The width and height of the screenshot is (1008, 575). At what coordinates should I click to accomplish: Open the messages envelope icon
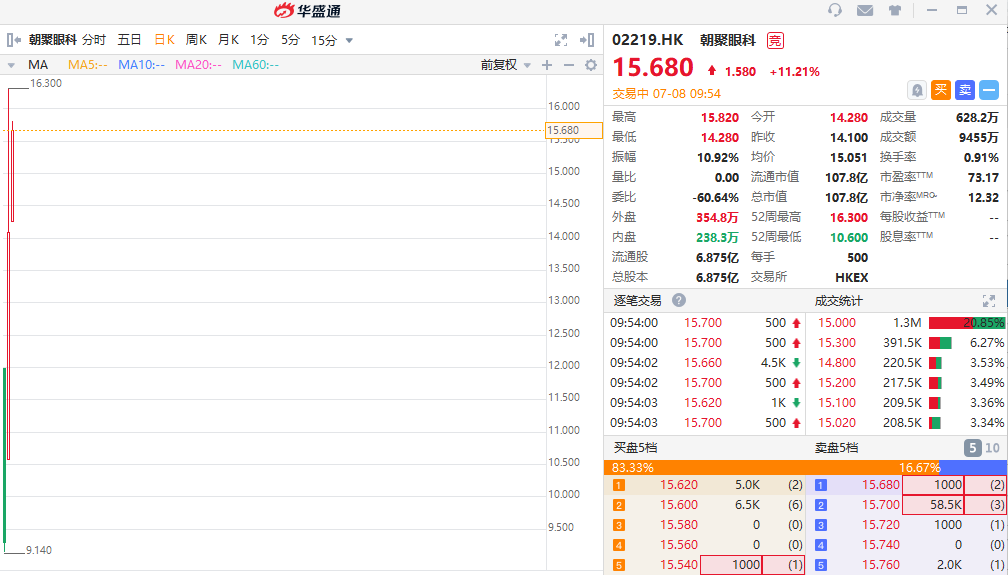pyautogui.click(x=865, y=11)
